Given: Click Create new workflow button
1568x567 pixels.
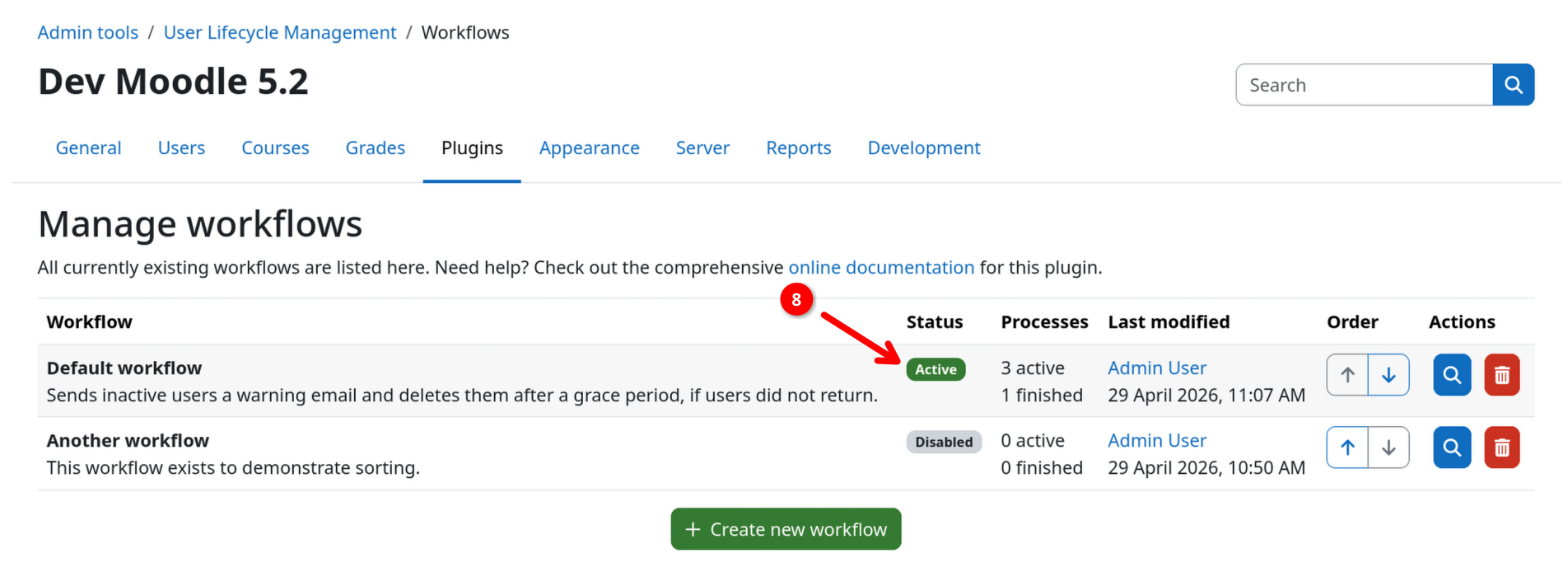Looking at the screenshot, I should pyautogui.click(x=786, y=529).
